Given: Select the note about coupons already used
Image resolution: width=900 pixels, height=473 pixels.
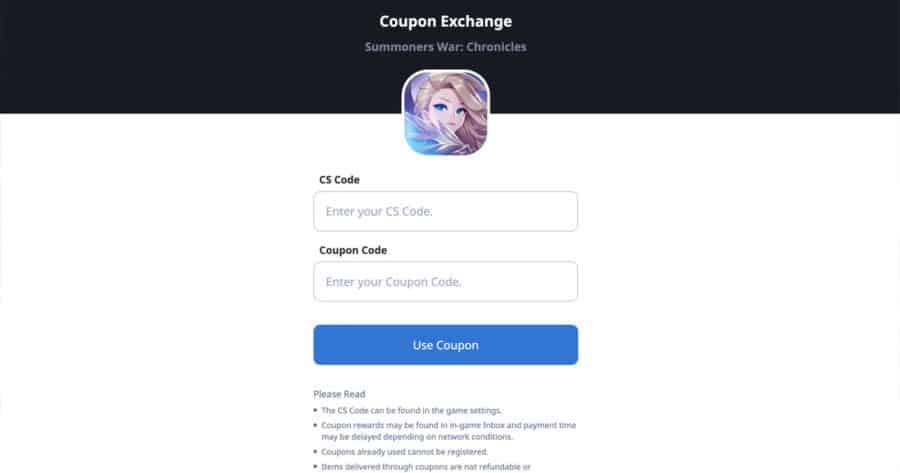Looking at the screenshot, I should (405, 452).
